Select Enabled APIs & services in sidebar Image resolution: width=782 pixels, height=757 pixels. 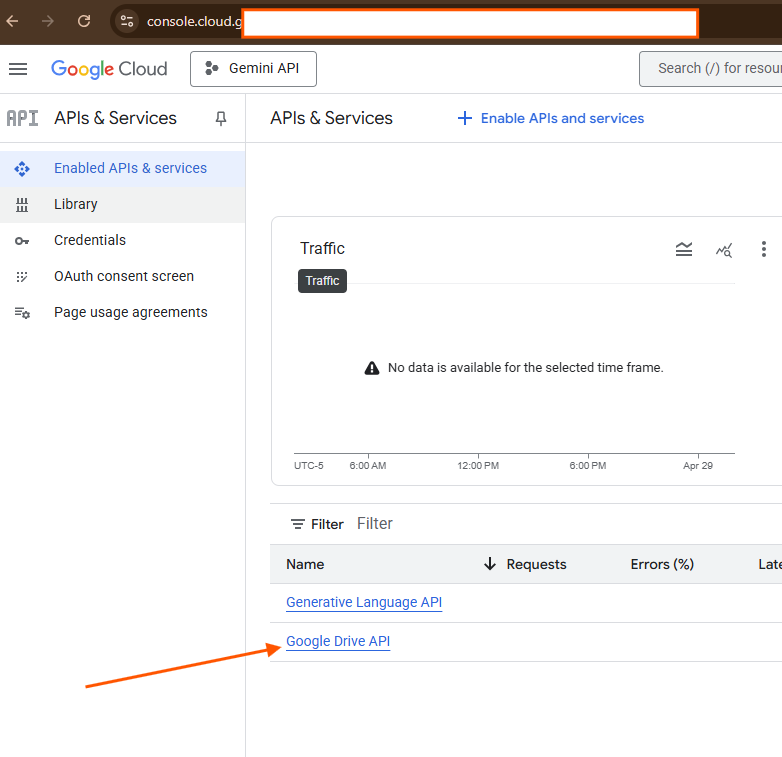(x=123, y=169)
